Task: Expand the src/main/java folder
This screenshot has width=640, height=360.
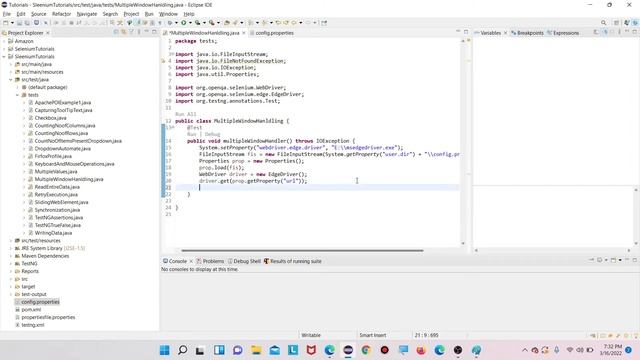Action: click(x=11, y=64)
